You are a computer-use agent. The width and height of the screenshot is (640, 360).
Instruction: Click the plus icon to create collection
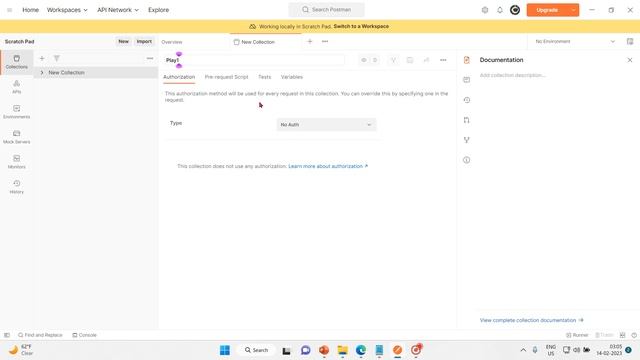click(42, 58)
